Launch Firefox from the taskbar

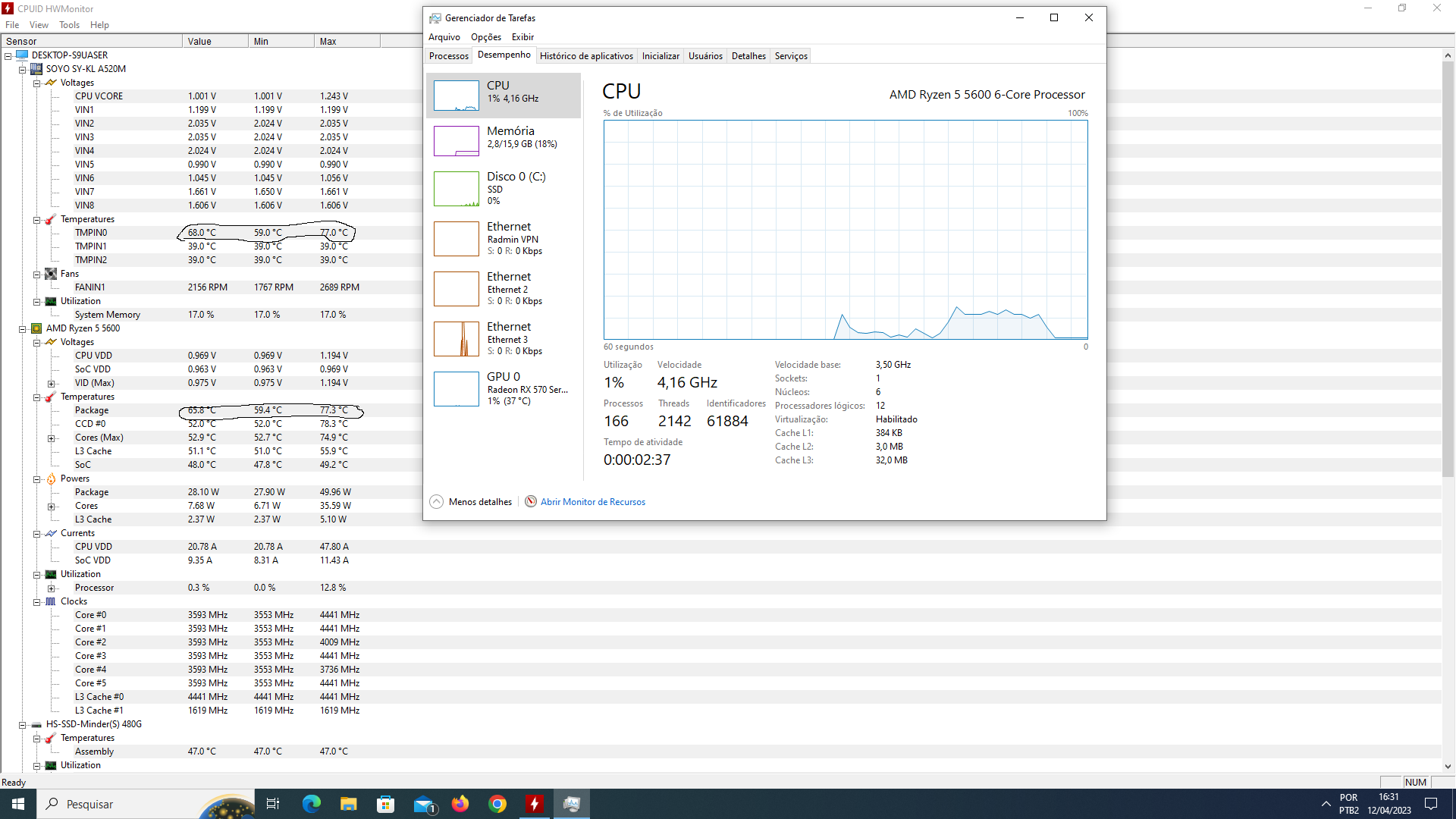(460, 804)
